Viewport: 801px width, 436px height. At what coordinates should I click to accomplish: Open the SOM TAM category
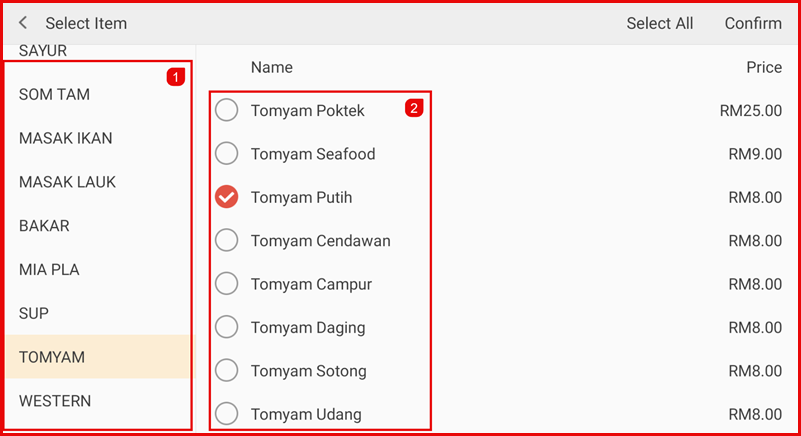(55, 95)
